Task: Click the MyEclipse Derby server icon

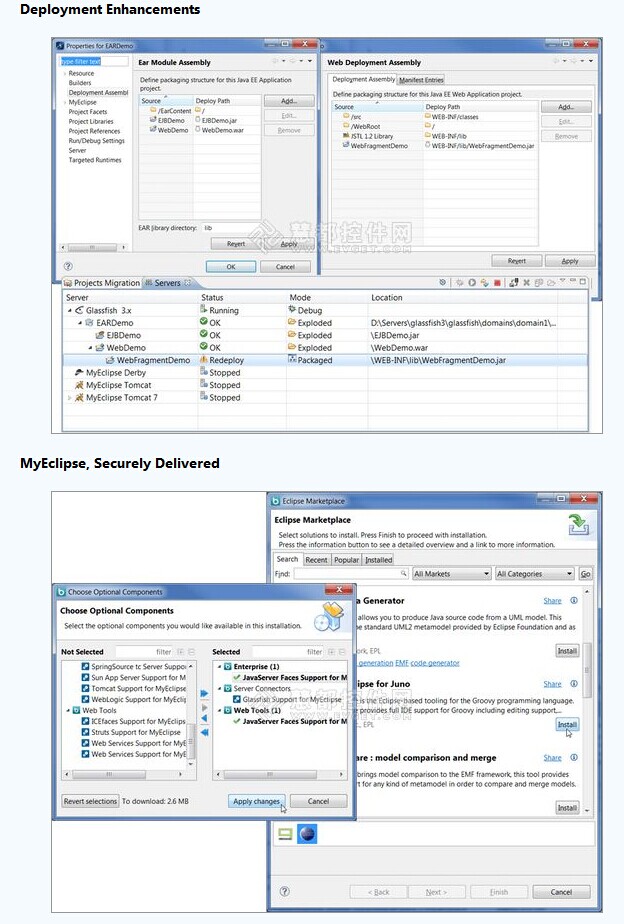Action: click(x=78, y=372)
